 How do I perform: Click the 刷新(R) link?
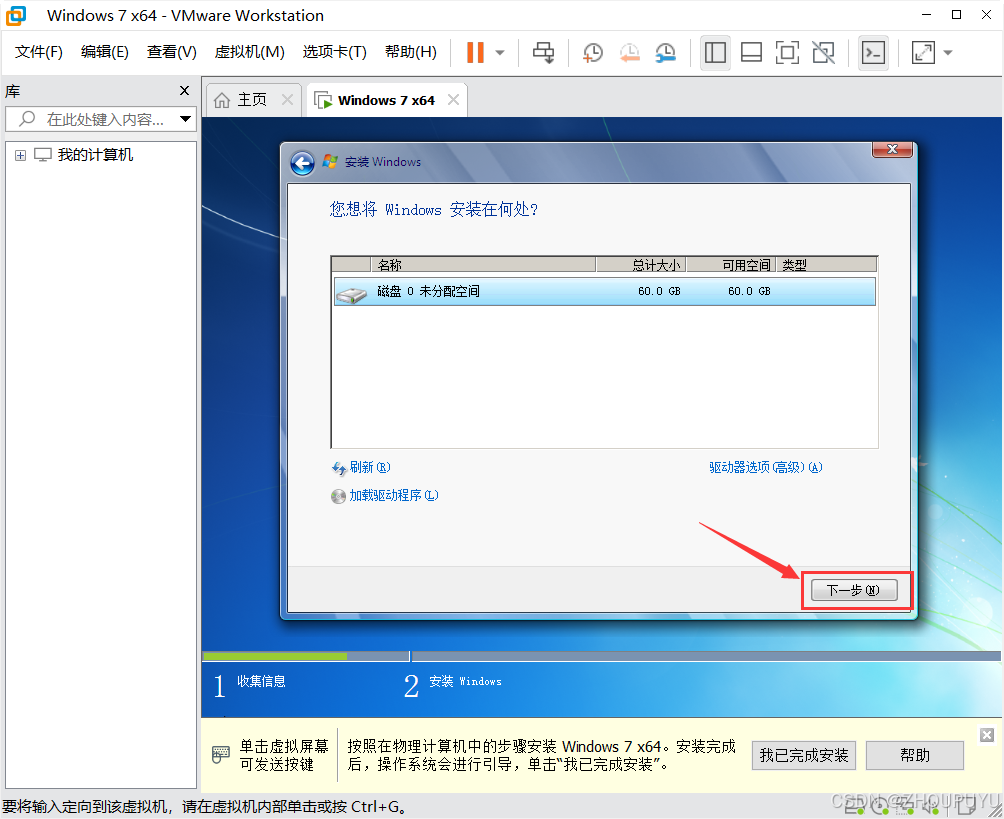click(369, 467)
